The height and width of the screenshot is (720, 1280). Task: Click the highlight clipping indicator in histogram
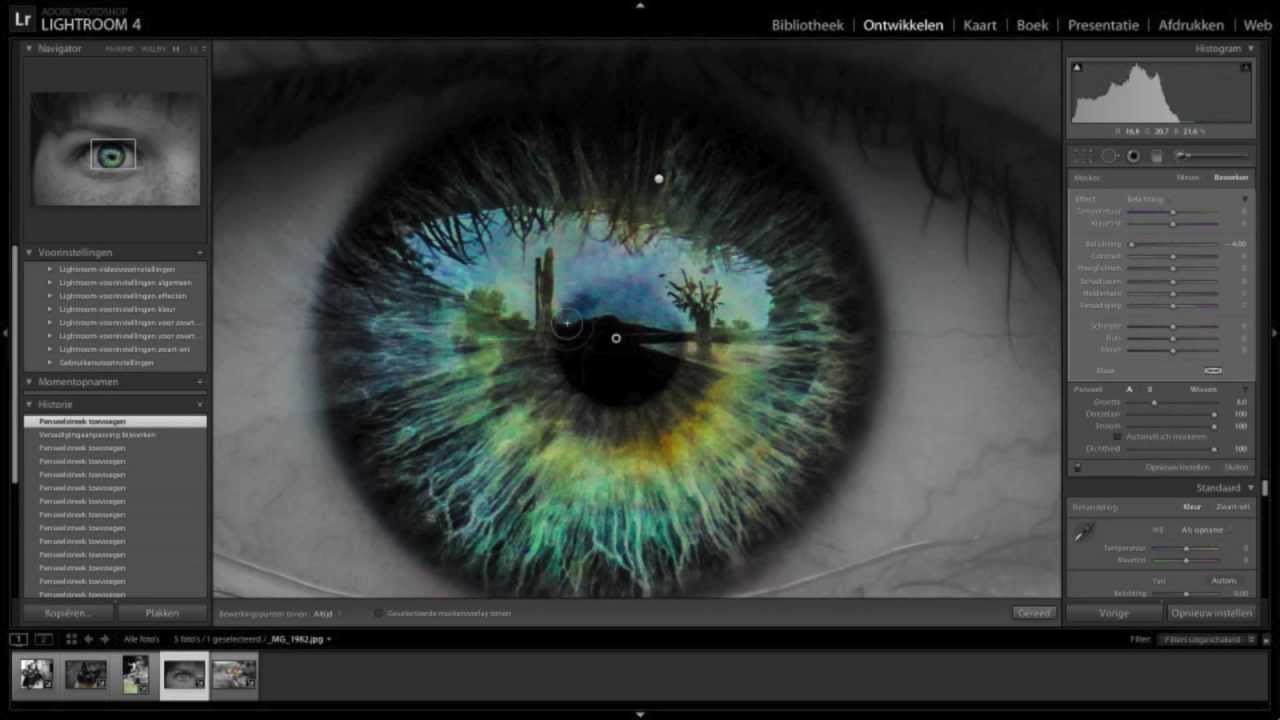coord(1246,68)
